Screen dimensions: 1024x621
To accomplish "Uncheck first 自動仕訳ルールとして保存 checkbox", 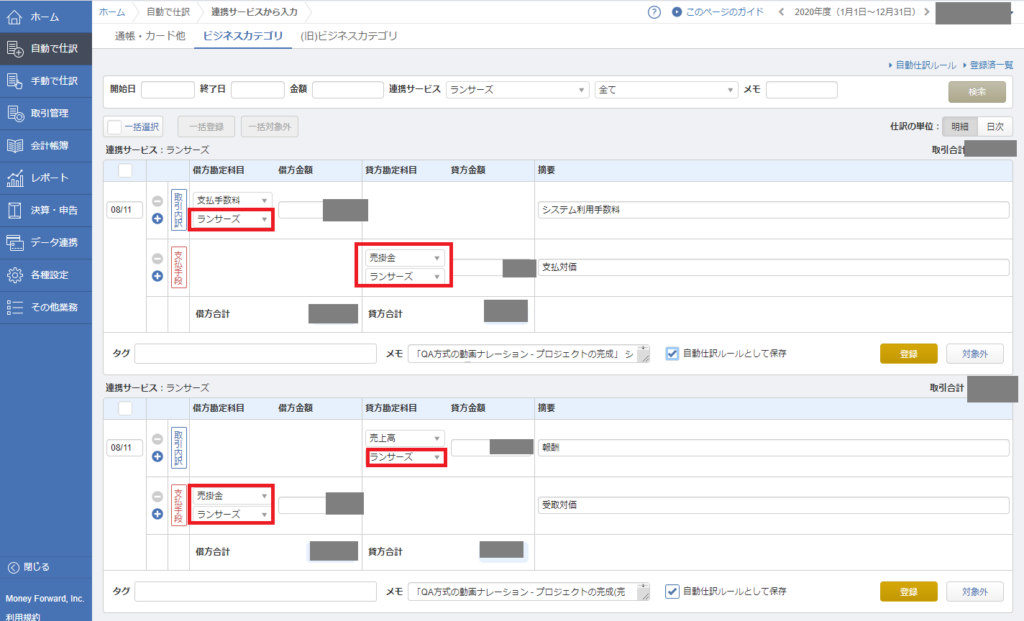I will [x=672, y=353].
